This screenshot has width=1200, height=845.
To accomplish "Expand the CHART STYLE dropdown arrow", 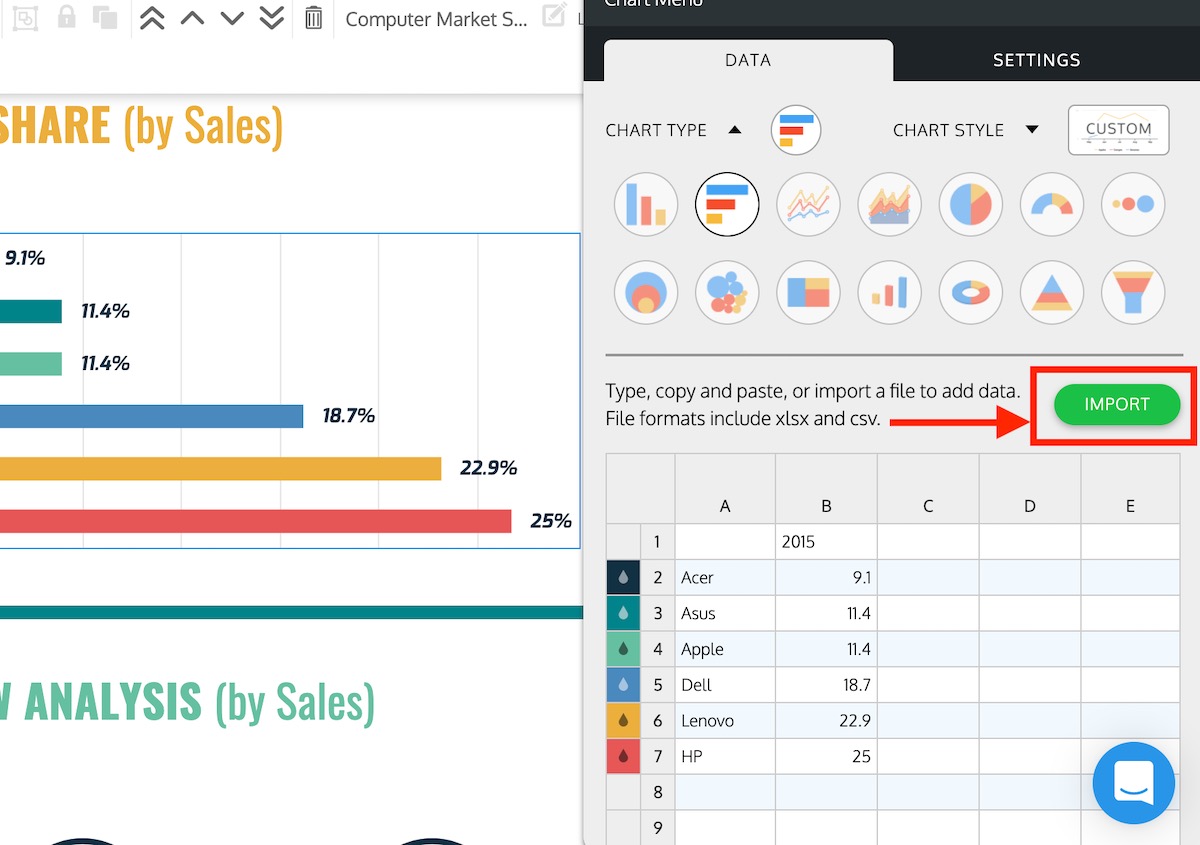I will [1032, 130].
